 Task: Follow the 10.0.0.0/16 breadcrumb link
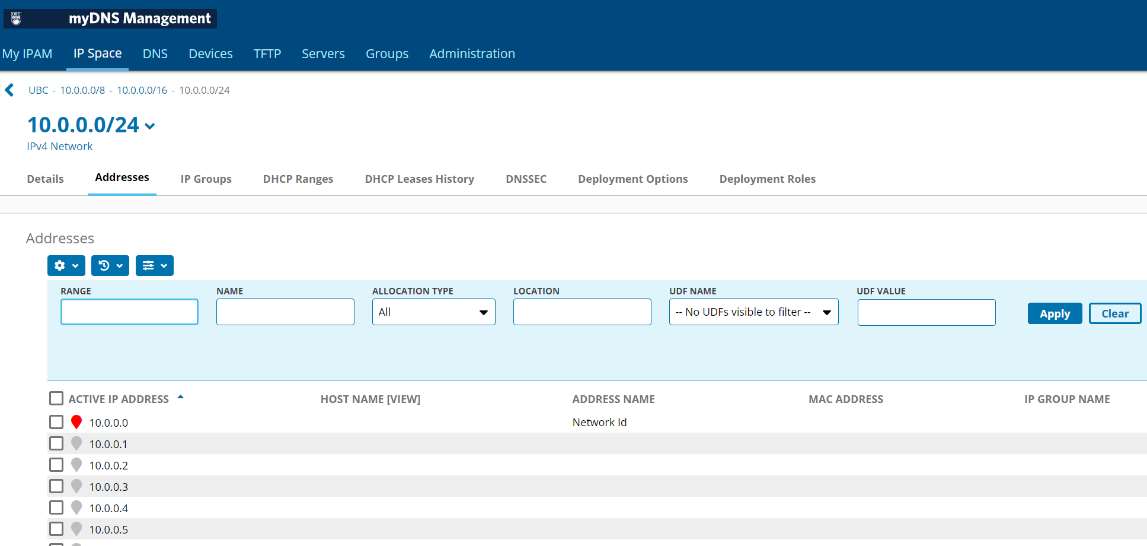pyautogui.click(x=142, y=90)
